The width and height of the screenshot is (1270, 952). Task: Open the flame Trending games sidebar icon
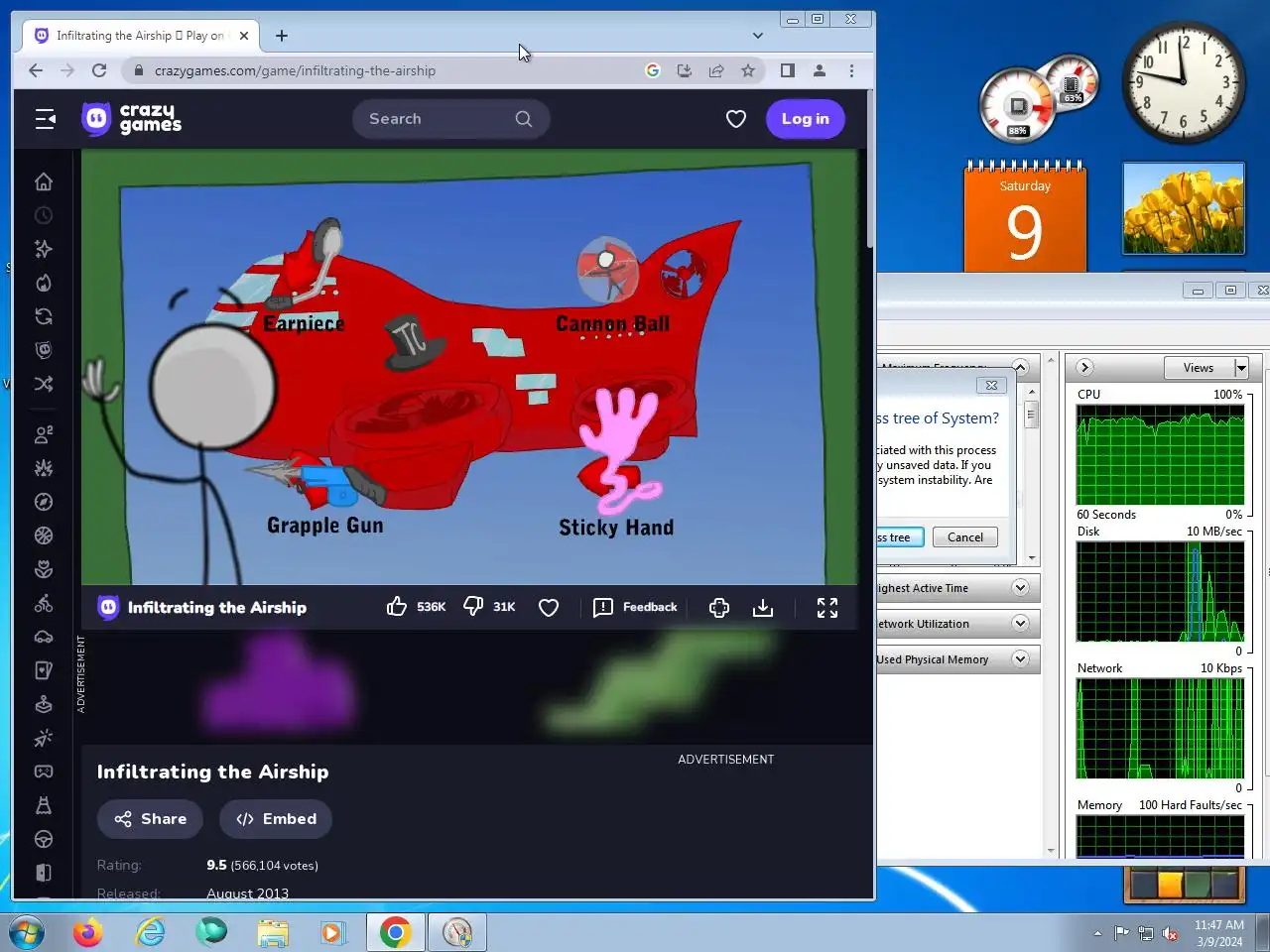tap(44, 283)
